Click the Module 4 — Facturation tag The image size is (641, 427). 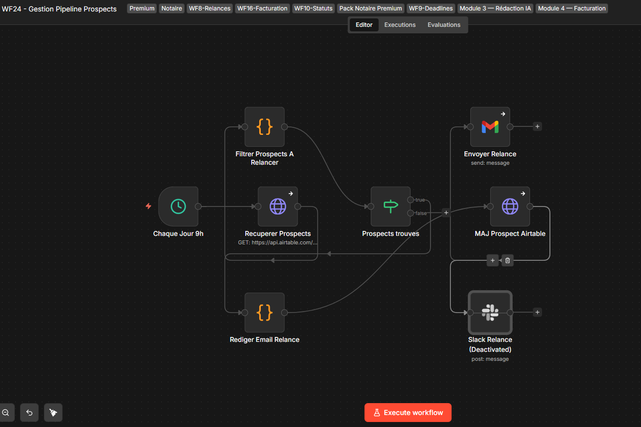pos(572,9)
